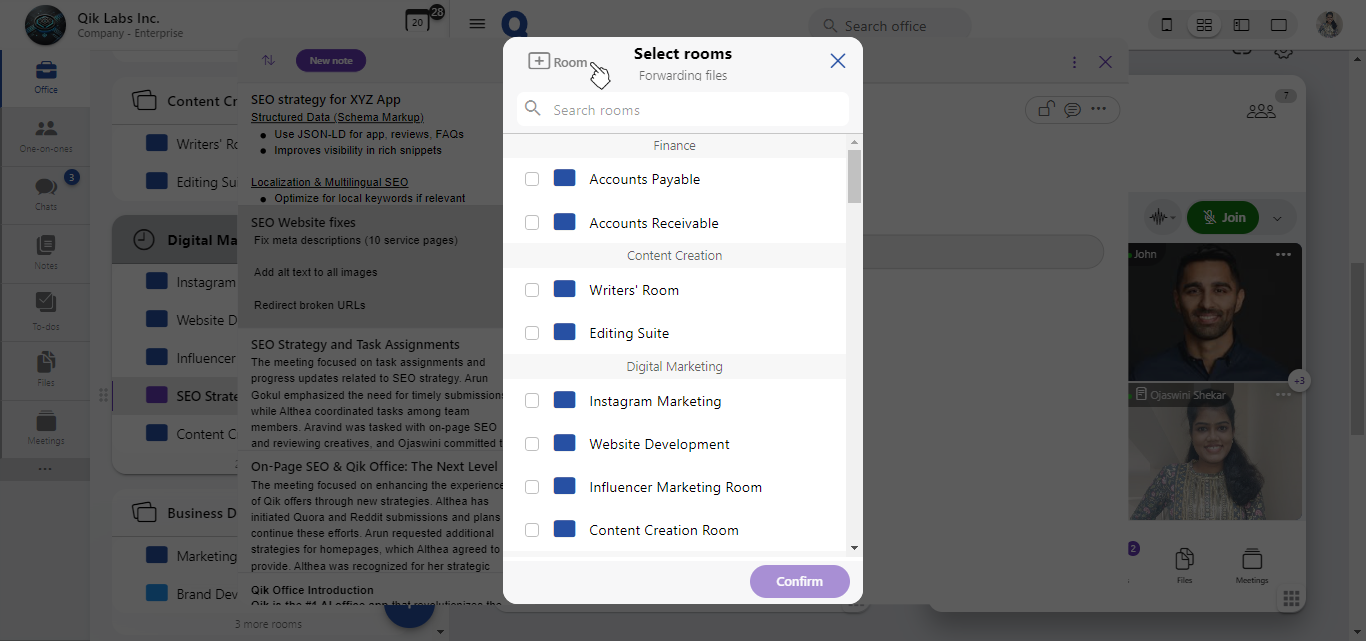Select the Instagram Marketing checkbox
Image resolution: width=1366 pixels, height=641 pixels.
point(532,401)
